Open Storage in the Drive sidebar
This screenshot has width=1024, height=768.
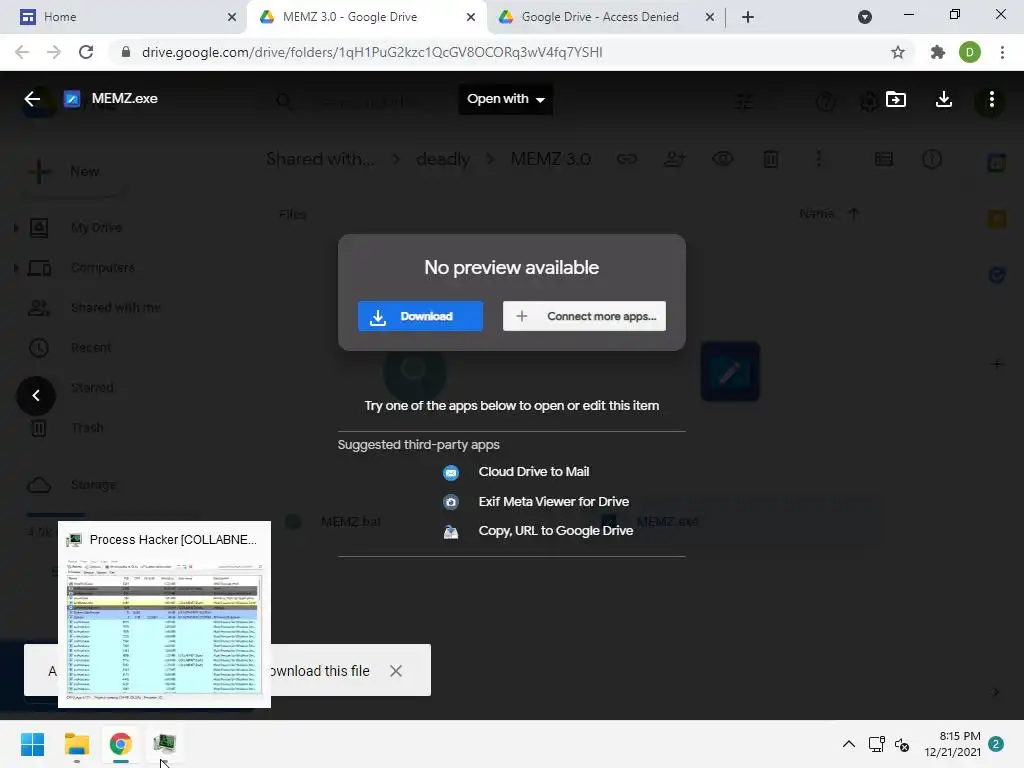coord(93,485)
